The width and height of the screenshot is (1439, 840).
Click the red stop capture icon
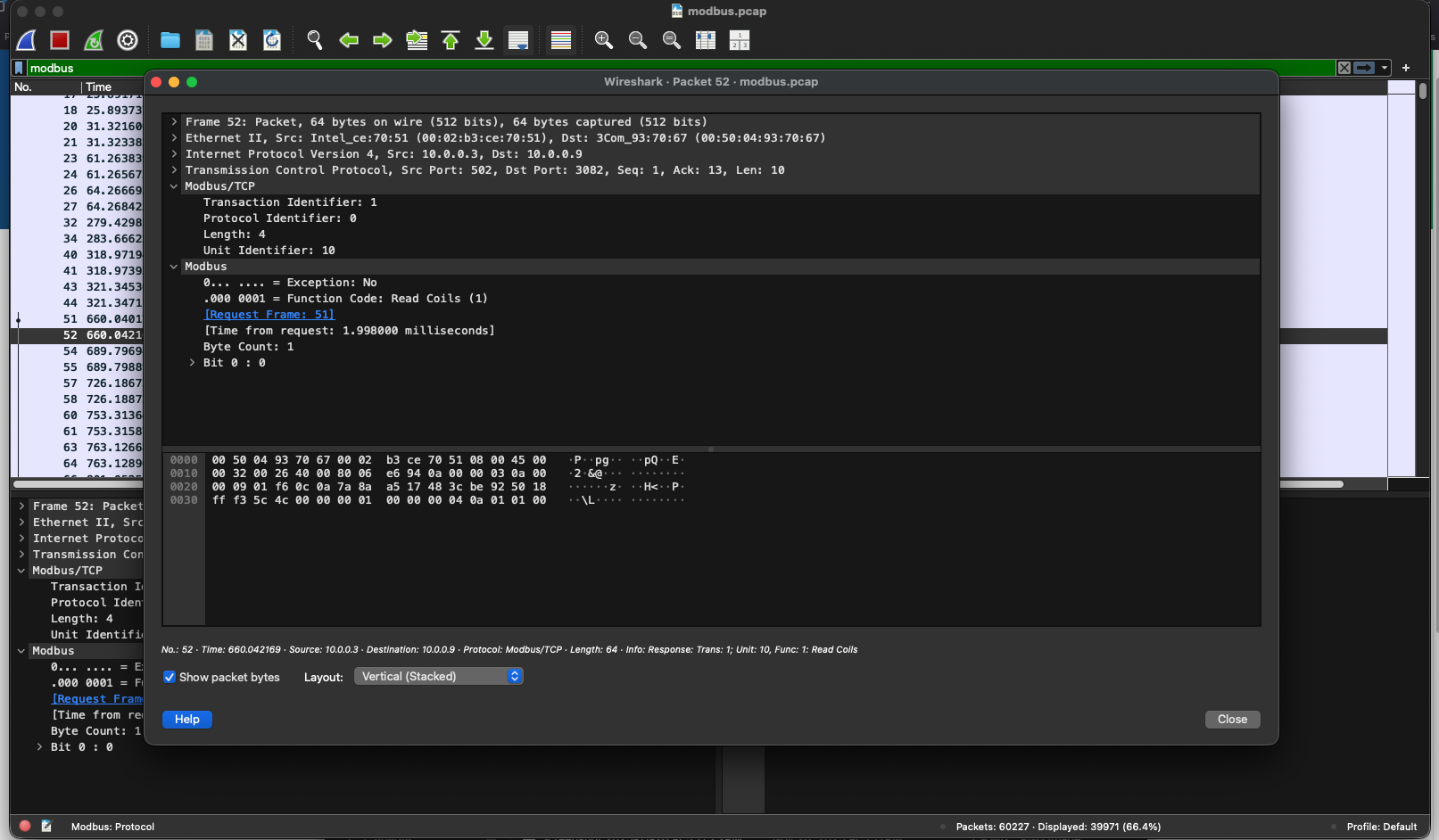(59, 40)
